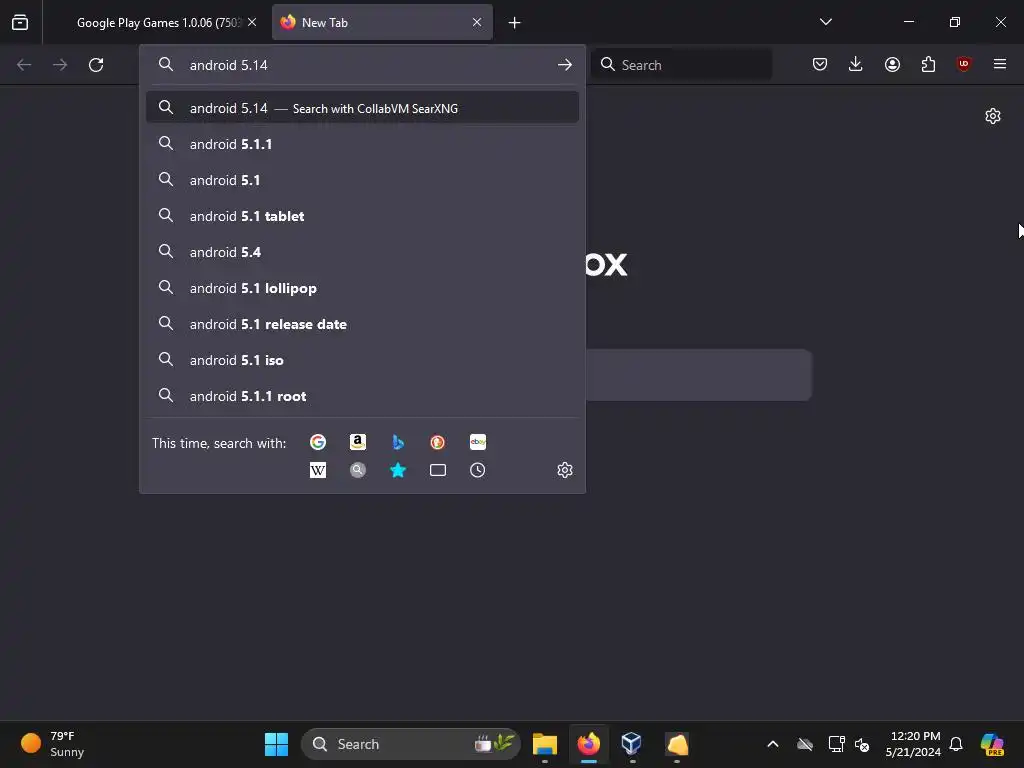Screen dimensions: 1024x768
Task: Search this time with DuckDuckGo
Action: [x=438, y=442]
